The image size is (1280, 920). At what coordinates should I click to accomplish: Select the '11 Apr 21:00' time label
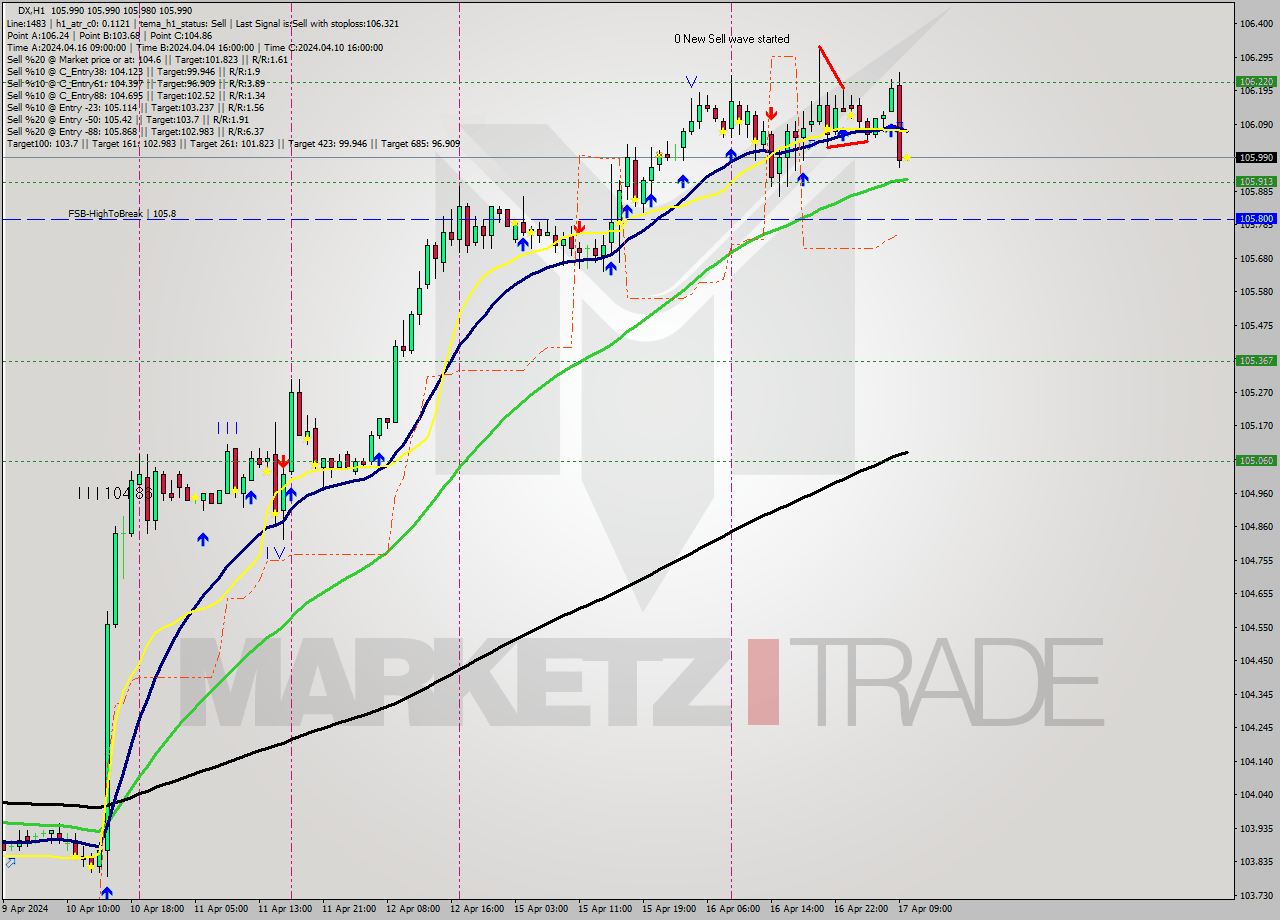tap(351, 909)
